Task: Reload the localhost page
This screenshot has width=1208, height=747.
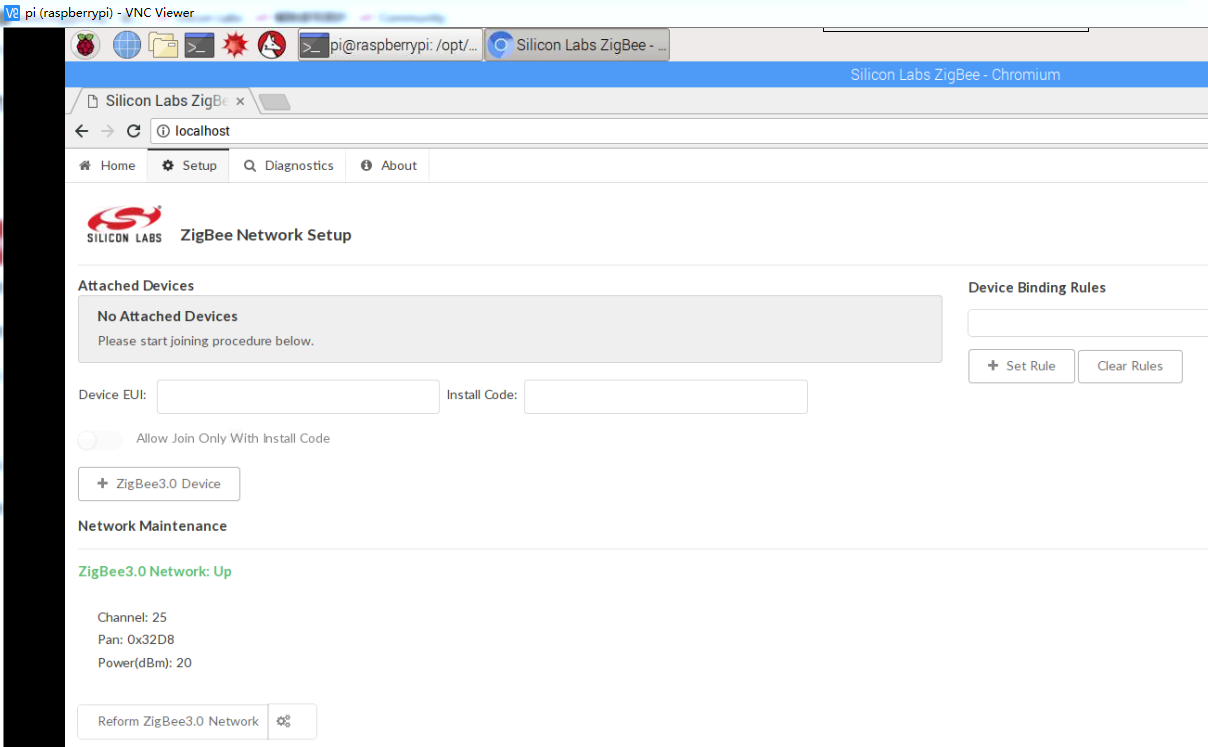Action: [134, 131]
